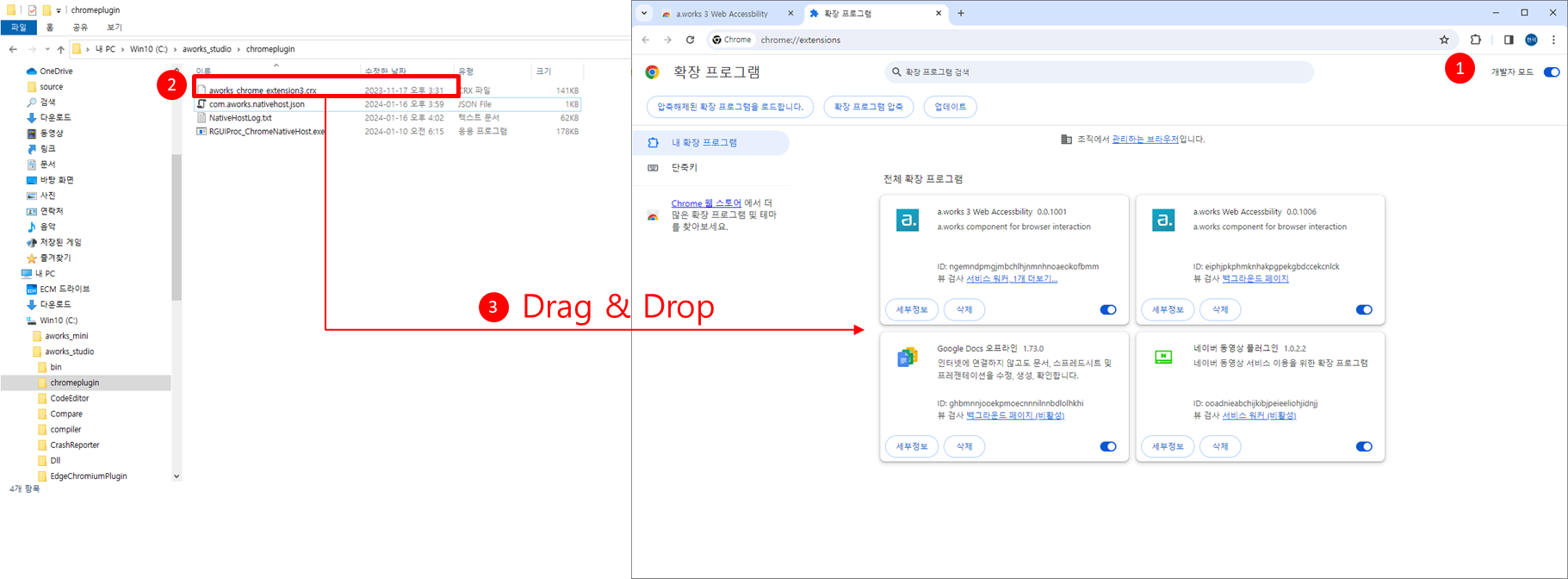The width and height of the screenshot is (1568, 579).
Task: Select EdgeChromiumPlugin folder in tree
Action: 89,476
